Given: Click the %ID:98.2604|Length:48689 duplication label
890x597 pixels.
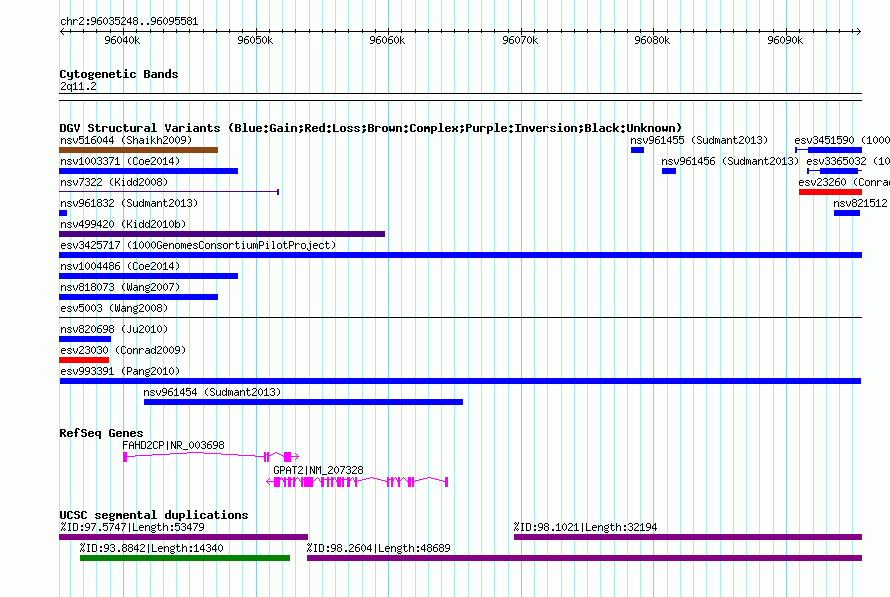Looking at the screenshot, I should 379,548.
